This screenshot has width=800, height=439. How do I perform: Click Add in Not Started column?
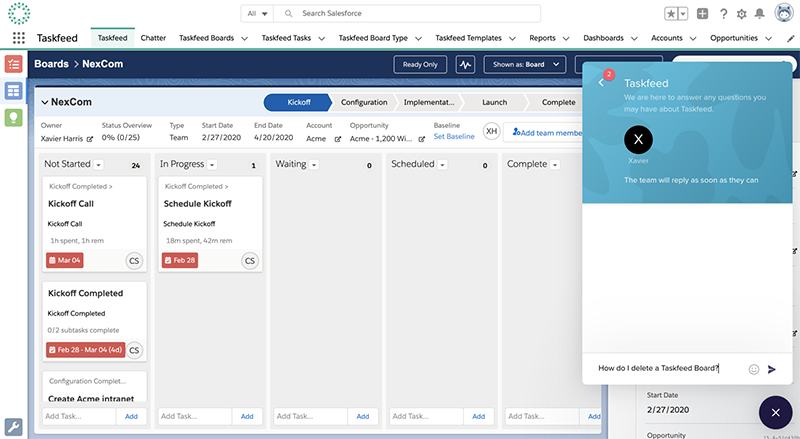point(131,417)
